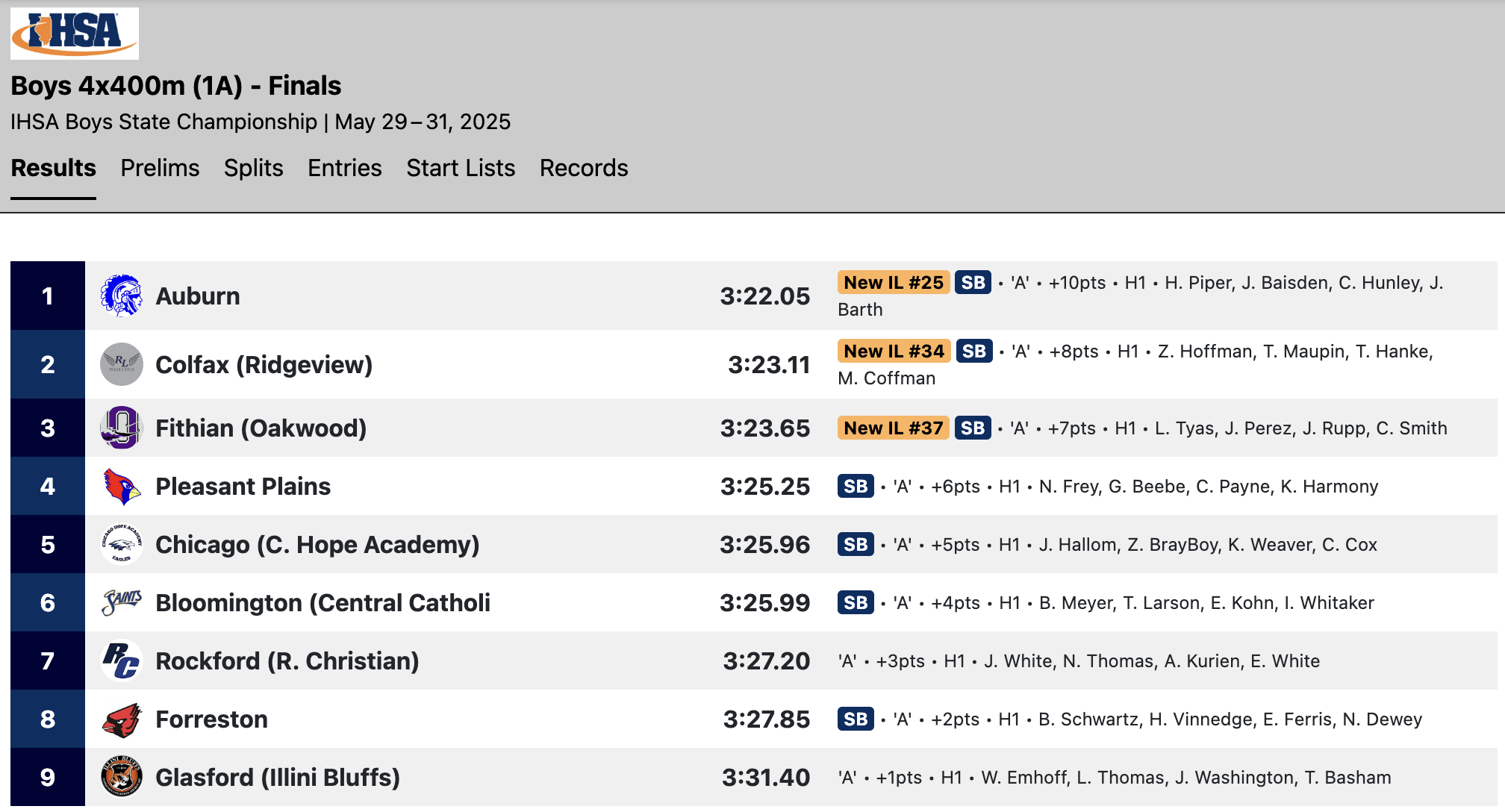Click the Rockford Christian RC logo
This screenshot has height=812, width=1505.
click(x=122, y=660)
